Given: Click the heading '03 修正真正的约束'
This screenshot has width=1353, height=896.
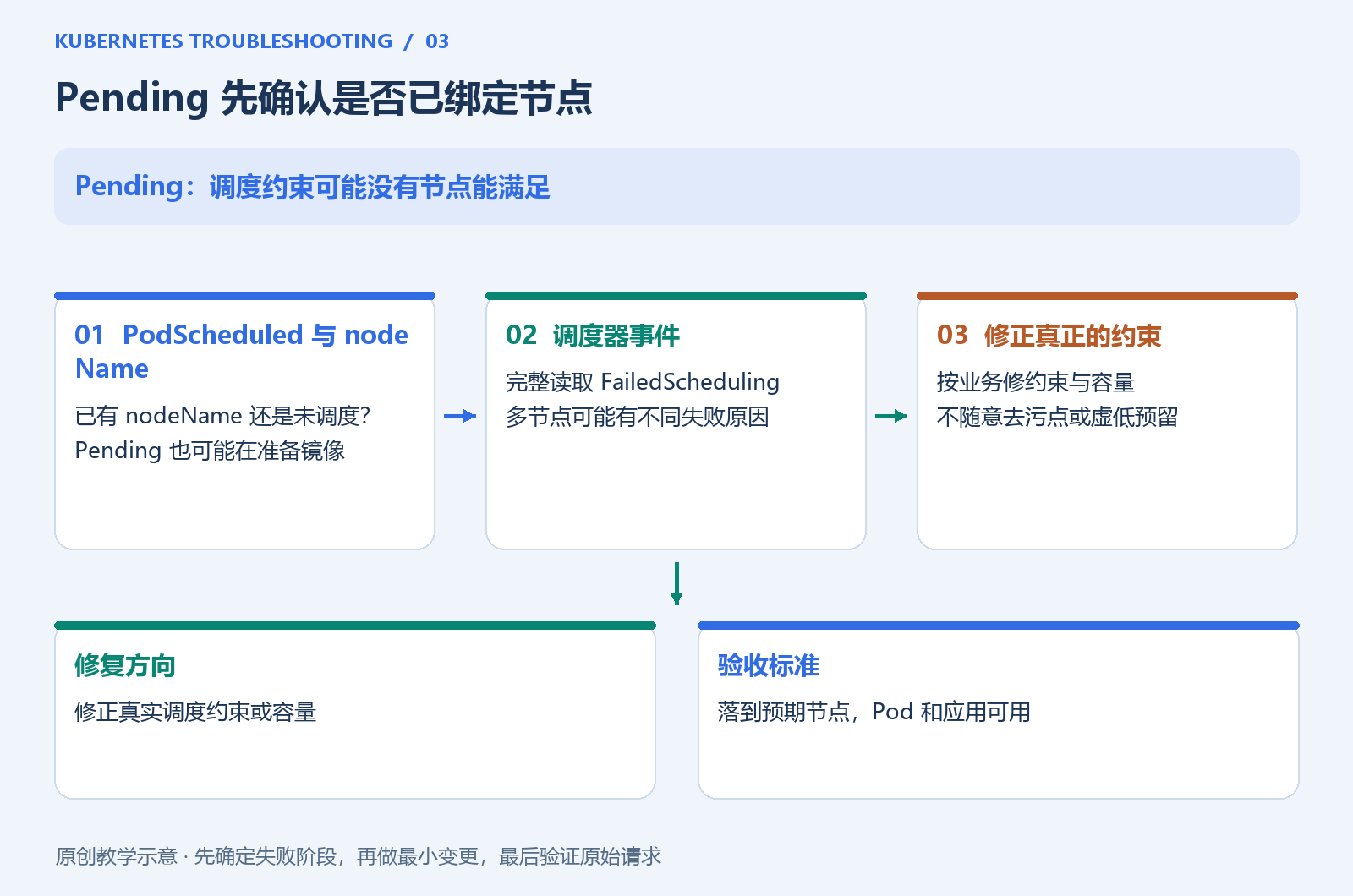Looking at the screenshot, I should pyautogui.click(x=1049, y=336).
